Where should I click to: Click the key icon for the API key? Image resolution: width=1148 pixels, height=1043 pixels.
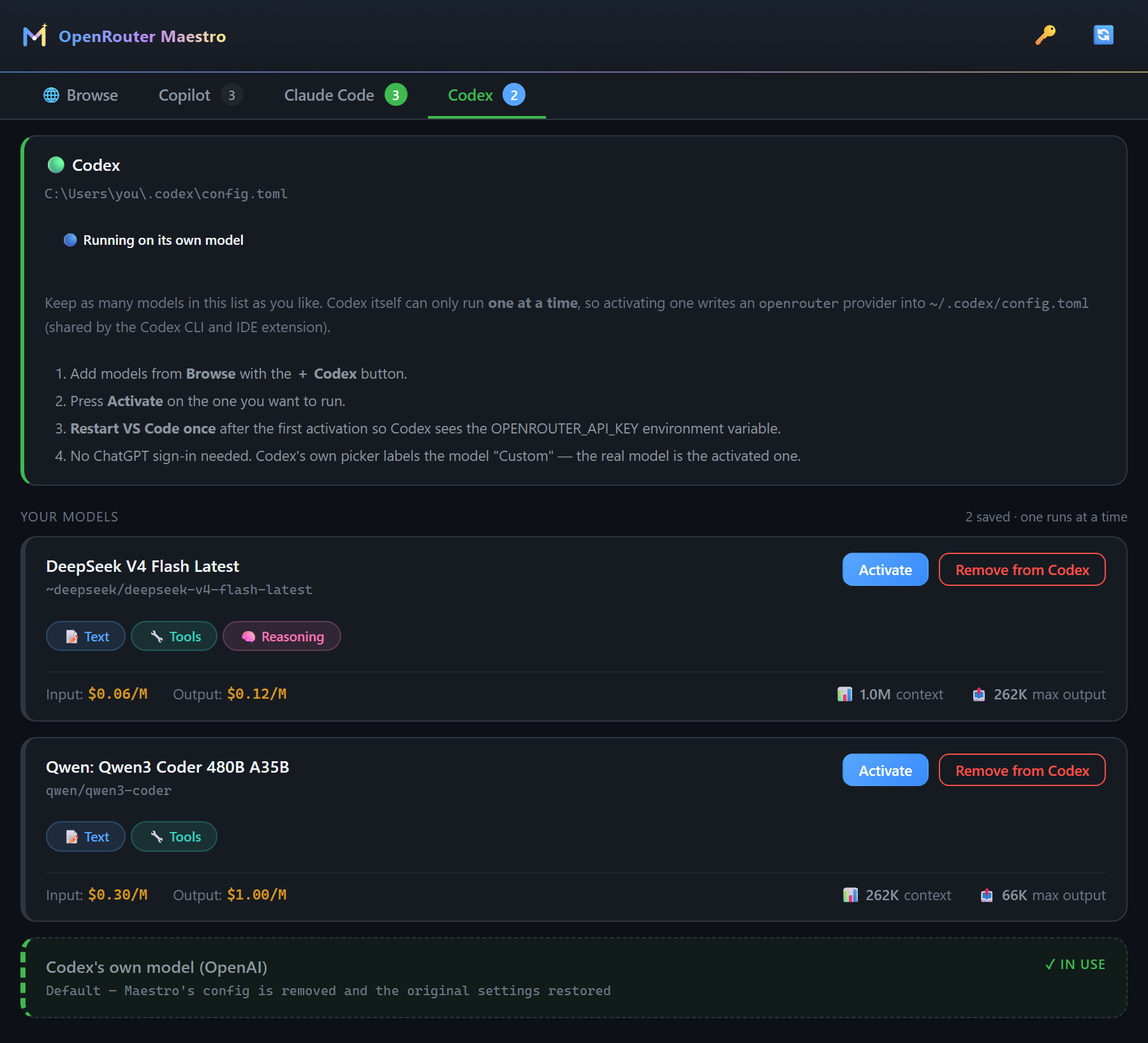(1045, 35)
